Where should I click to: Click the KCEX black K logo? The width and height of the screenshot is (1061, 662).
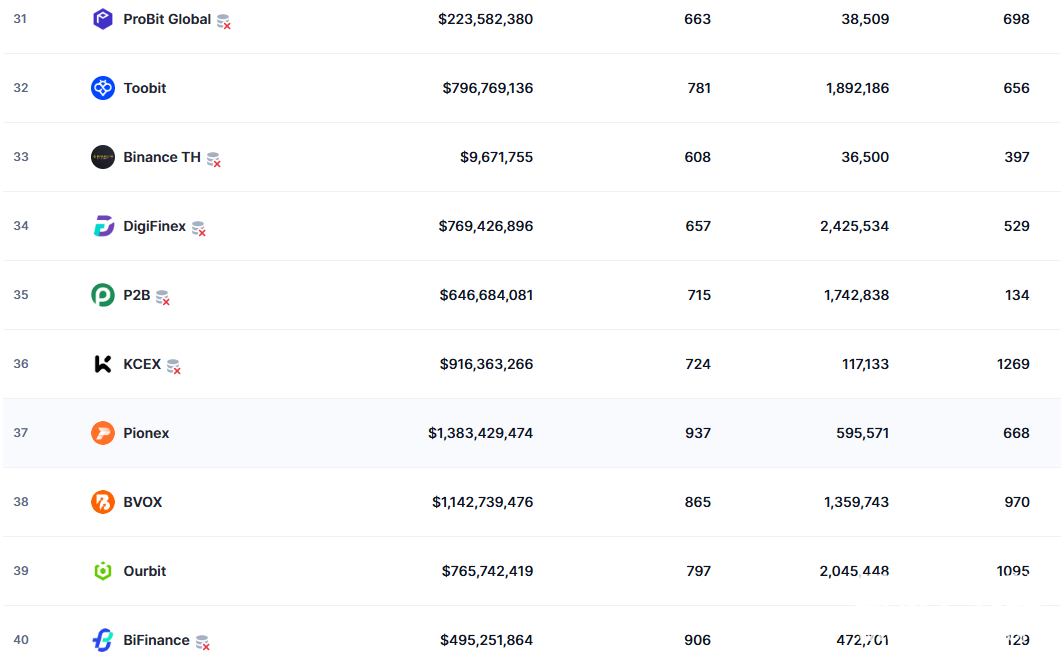pos(103,364)
